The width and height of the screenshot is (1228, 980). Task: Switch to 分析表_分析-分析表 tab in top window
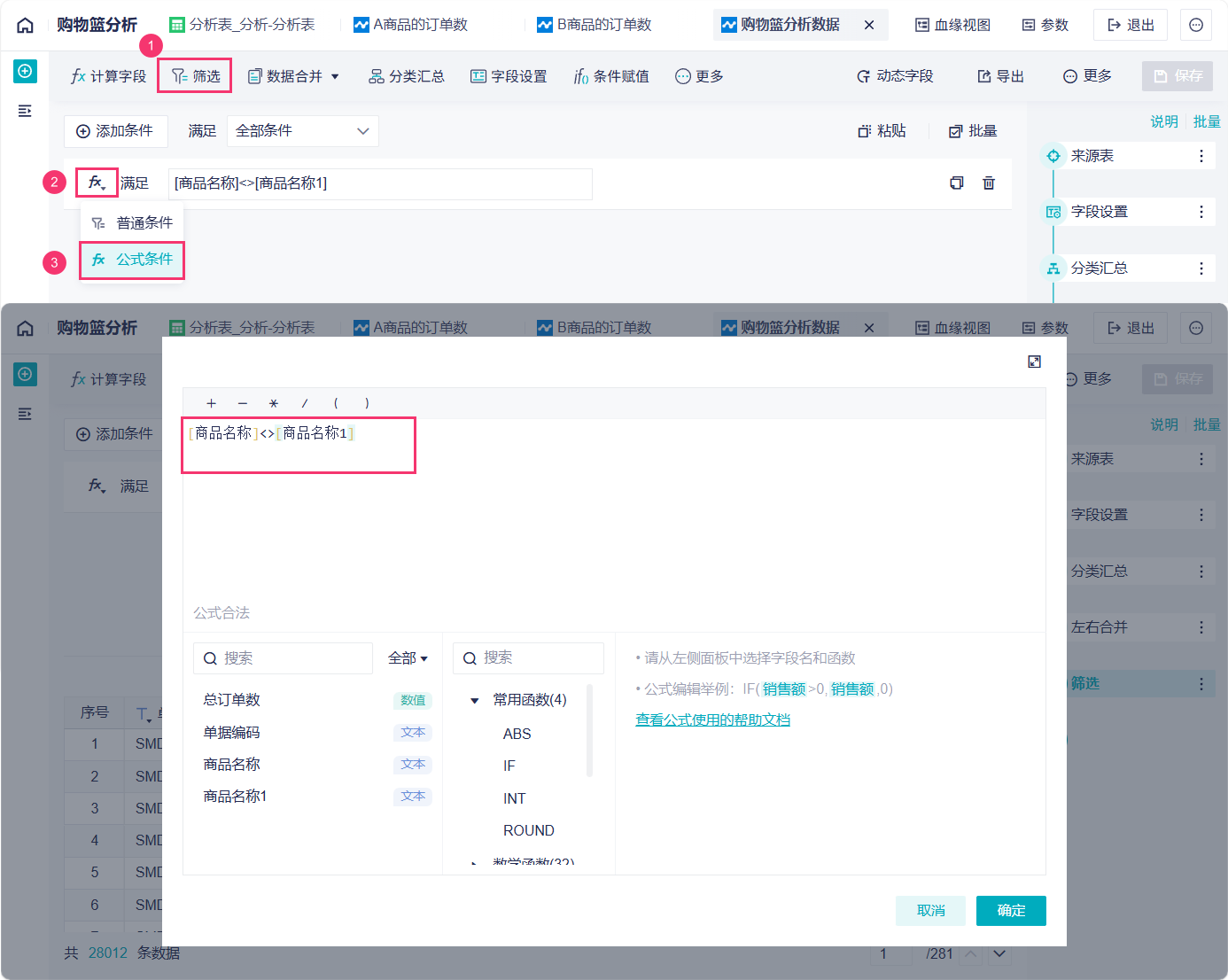pyautogui.click(x=242, y=25)
